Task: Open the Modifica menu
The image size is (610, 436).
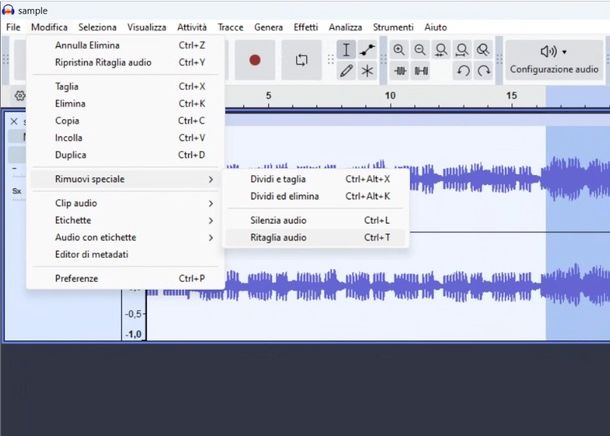Action: click(x=49, y=27)
